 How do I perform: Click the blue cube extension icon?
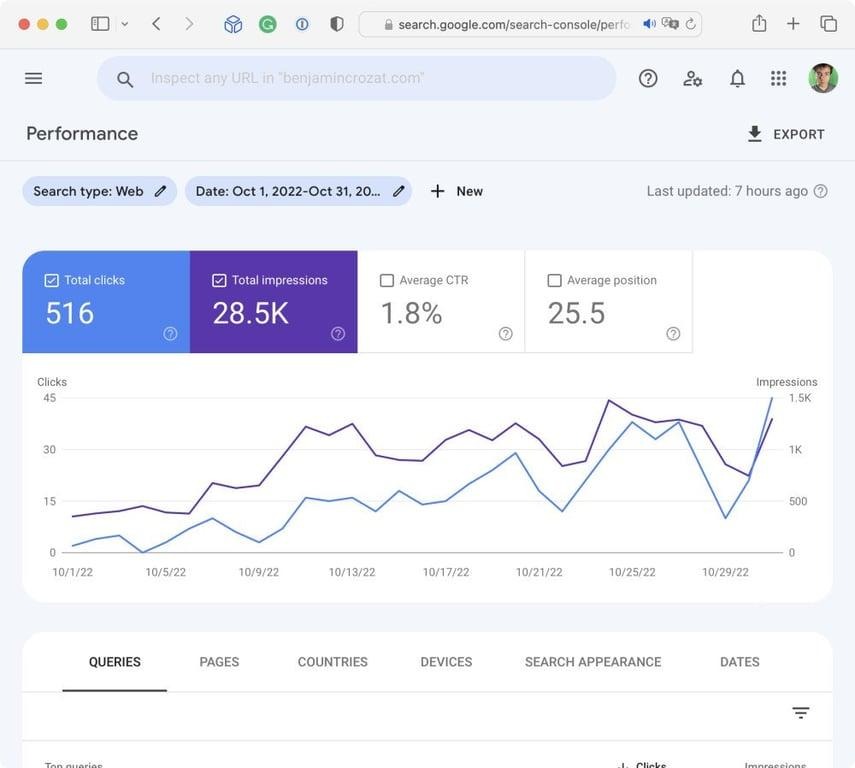click(x=233, y=24)
